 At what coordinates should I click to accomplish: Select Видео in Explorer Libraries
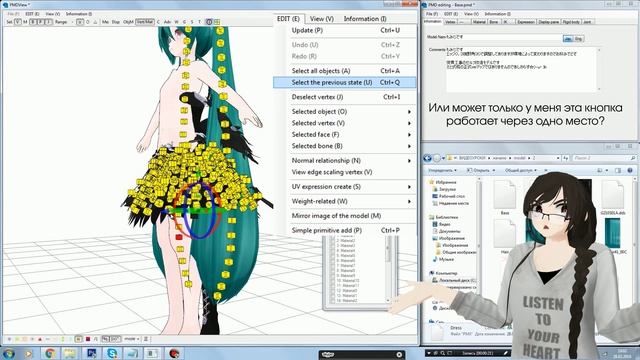point(444,224)
